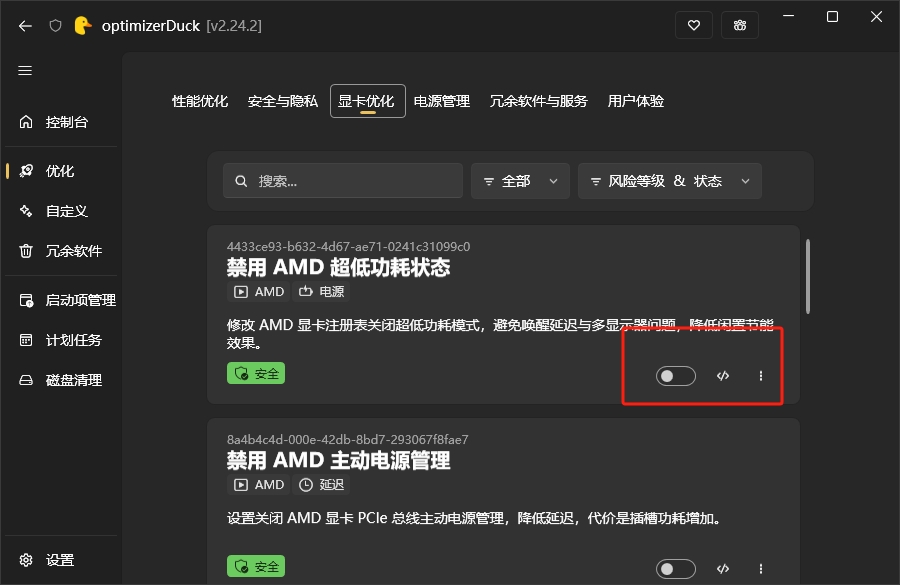Screen dimensions: 900x585
Task: Open 设置 at sidebar bottom
Action: click(x=61, y=560)
